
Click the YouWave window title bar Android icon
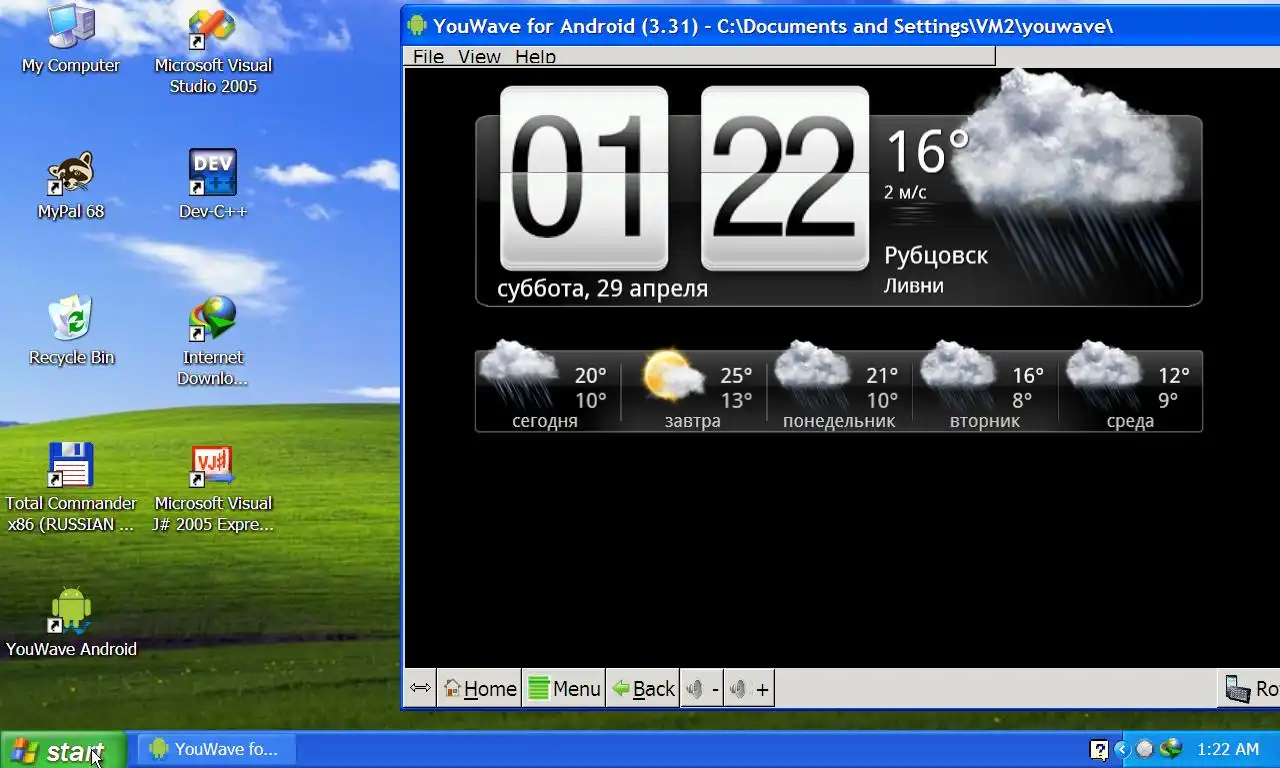417,25
